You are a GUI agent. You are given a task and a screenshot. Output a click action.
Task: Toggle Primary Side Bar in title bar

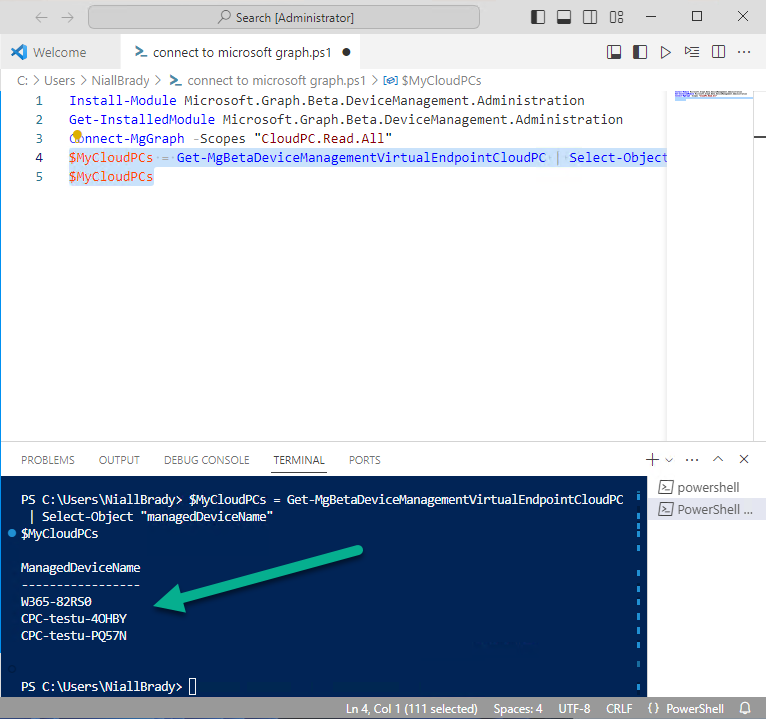(537, 17)
